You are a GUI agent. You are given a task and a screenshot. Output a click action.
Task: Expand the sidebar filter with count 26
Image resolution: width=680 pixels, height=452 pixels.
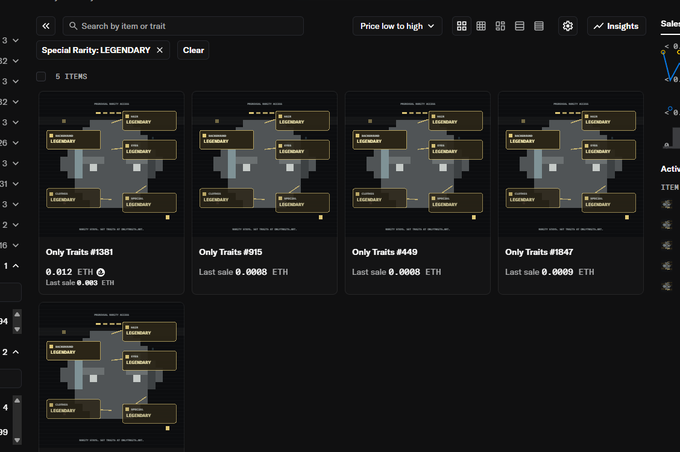[16, 143]
